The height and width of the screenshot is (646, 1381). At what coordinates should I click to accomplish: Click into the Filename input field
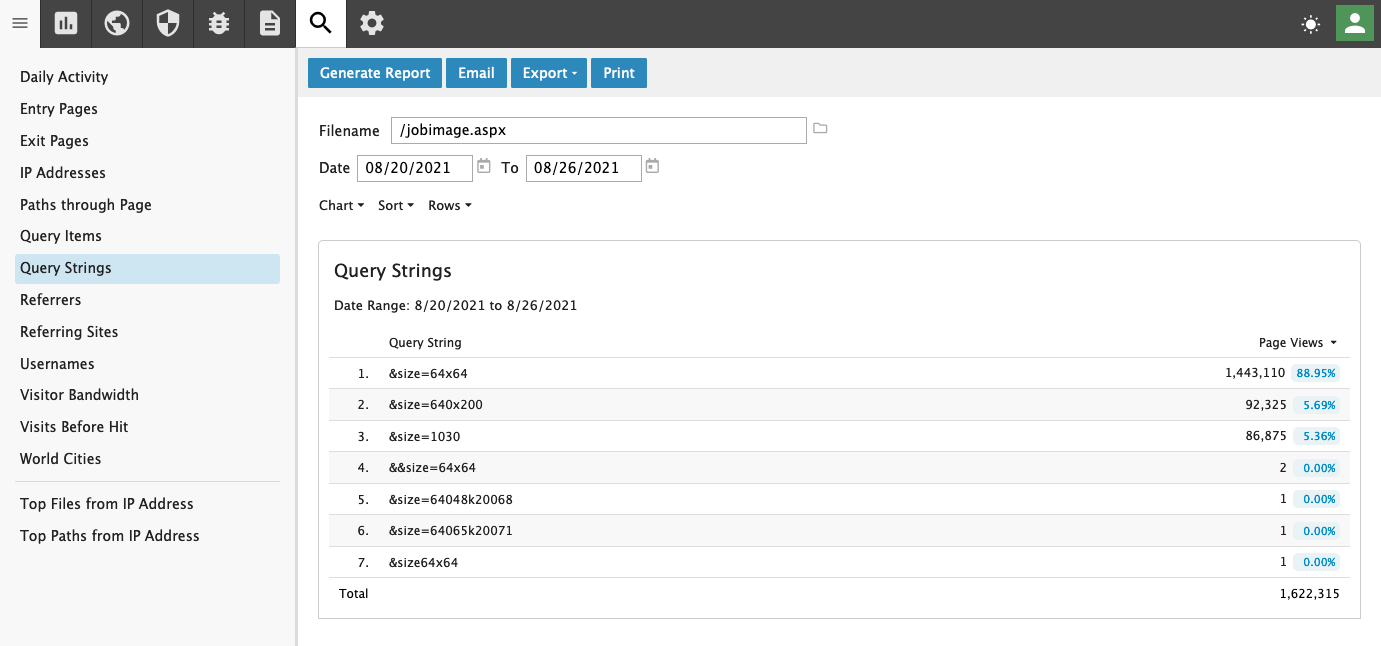(x=598, y=130)
